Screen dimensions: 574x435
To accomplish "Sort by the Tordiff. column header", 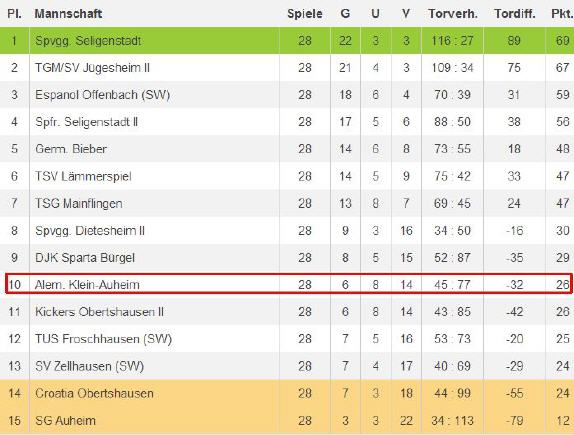I will pyautogui.click(x=515, y=14).
